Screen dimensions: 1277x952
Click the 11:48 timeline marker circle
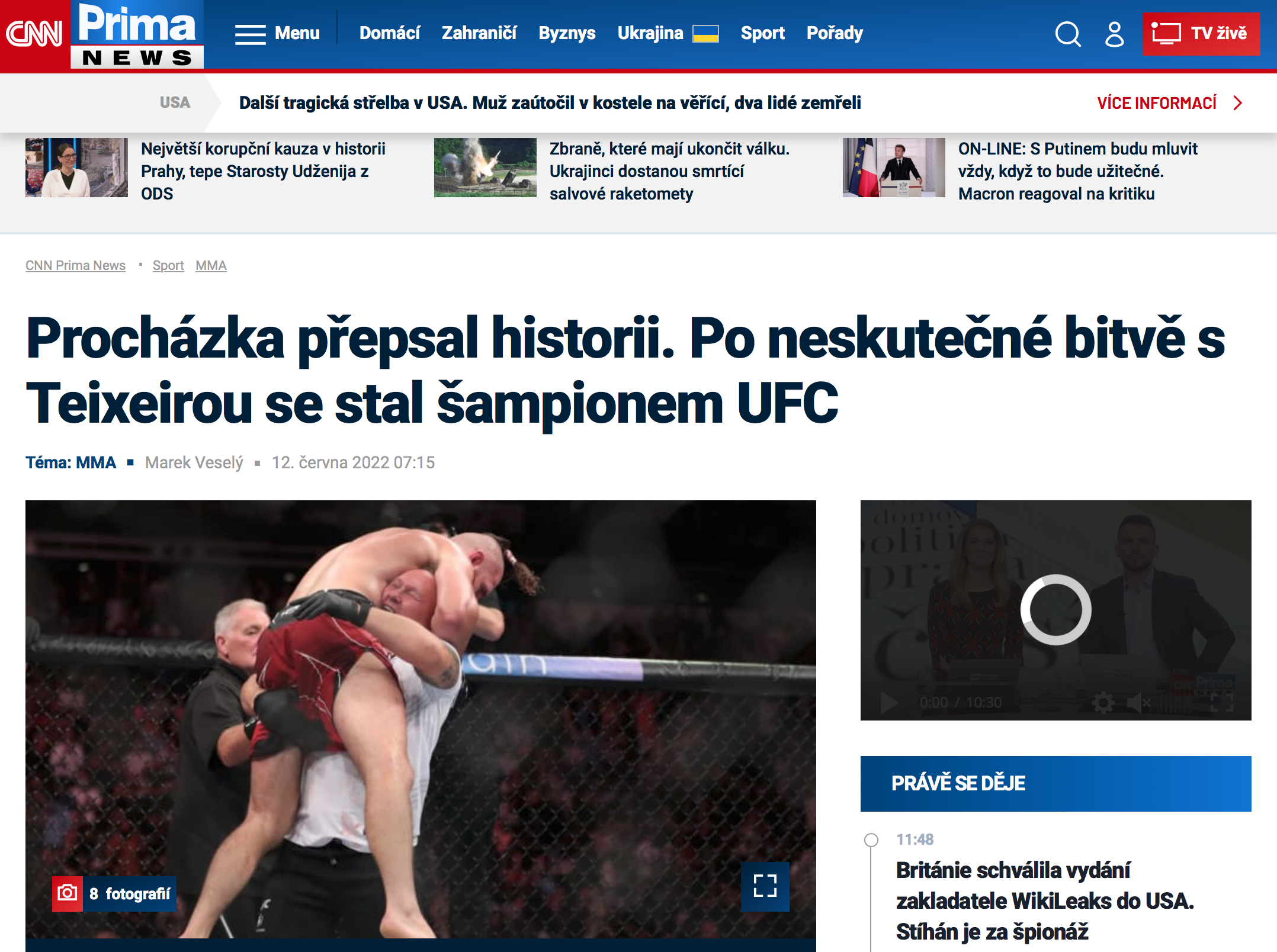point(871,840)
